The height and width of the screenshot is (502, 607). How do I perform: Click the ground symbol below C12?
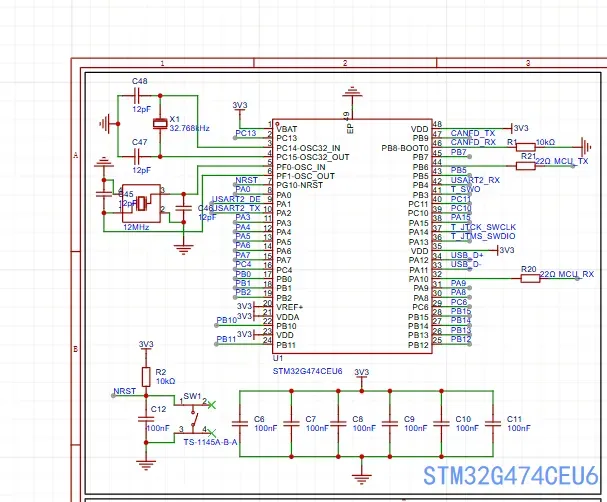(x=146, y=464)
